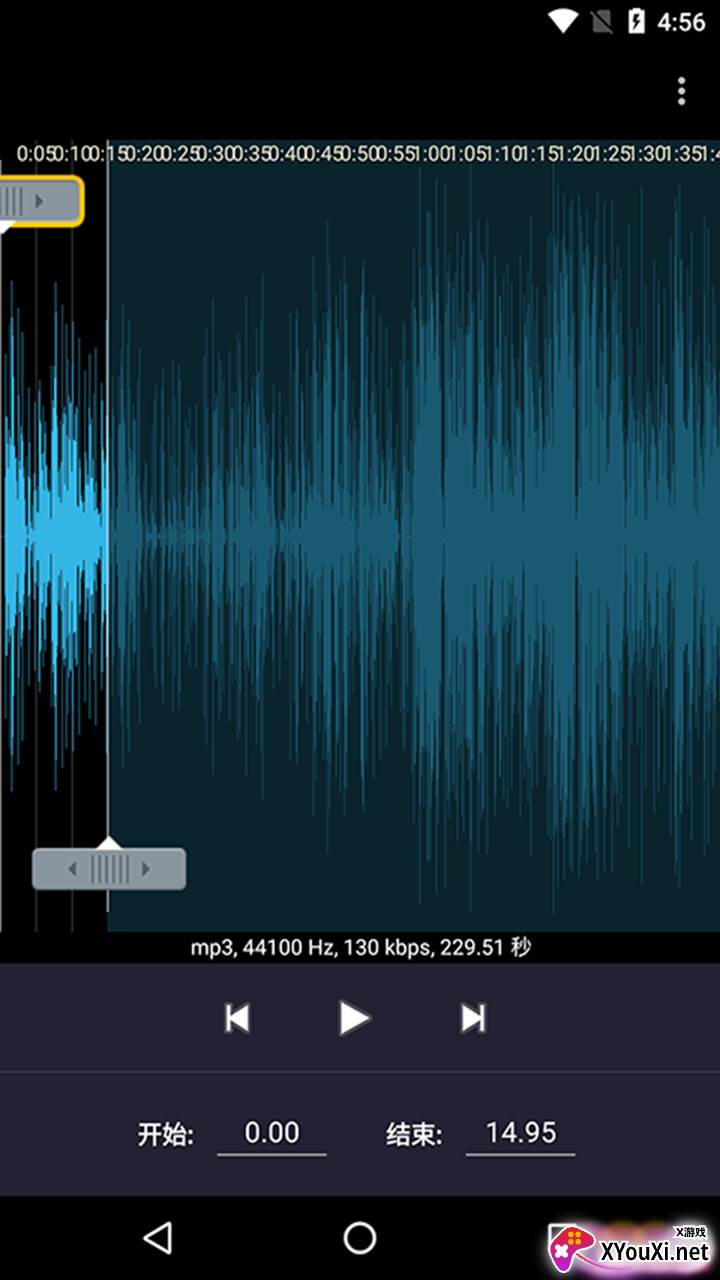Play the selected audio clip
Image resolution: width=720 pixels, height=1280 pixels.
pos(354,1018)
